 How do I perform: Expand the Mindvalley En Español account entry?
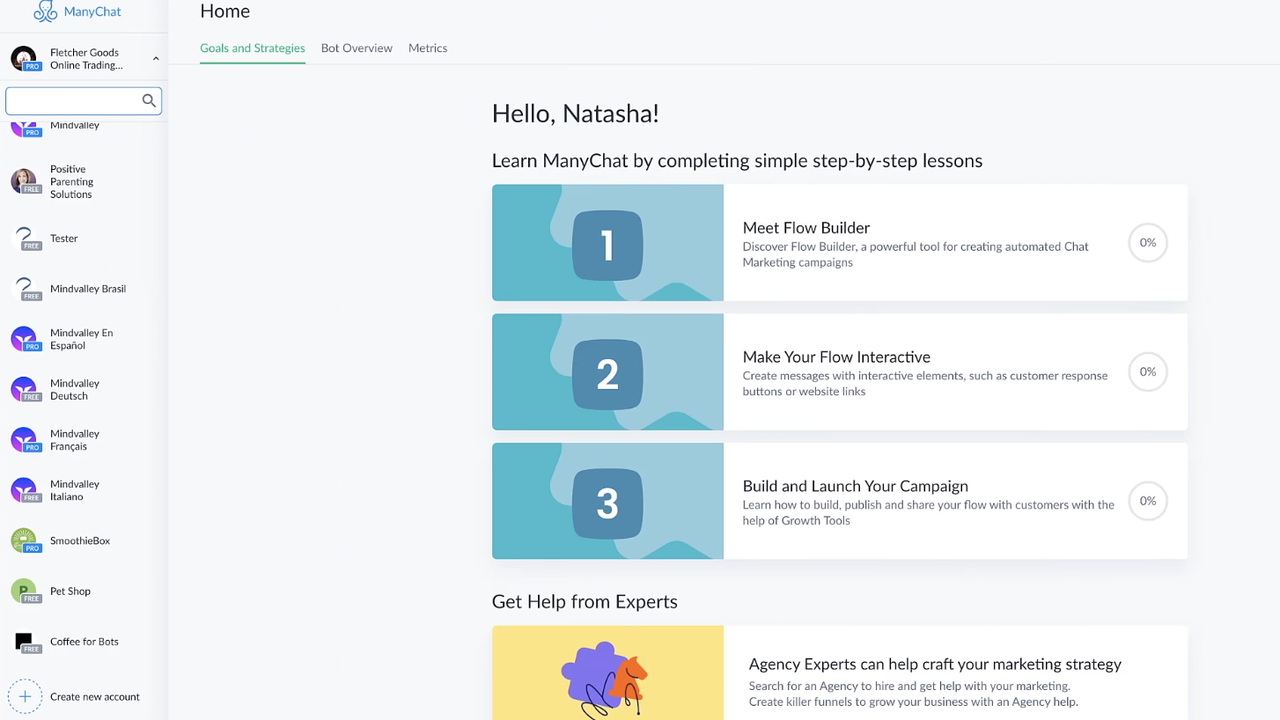tap(25, 339)
